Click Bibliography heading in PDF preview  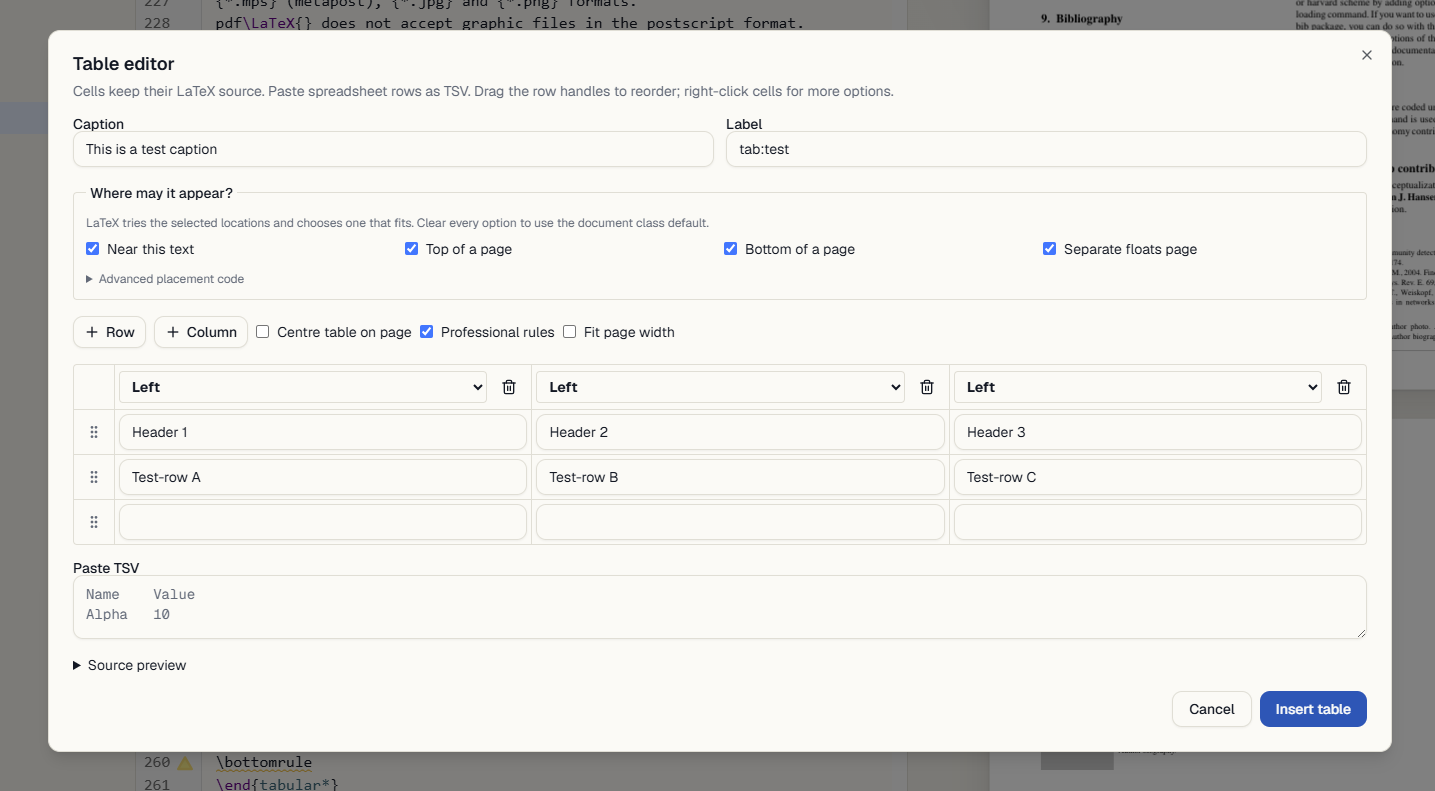(1082, 19)
